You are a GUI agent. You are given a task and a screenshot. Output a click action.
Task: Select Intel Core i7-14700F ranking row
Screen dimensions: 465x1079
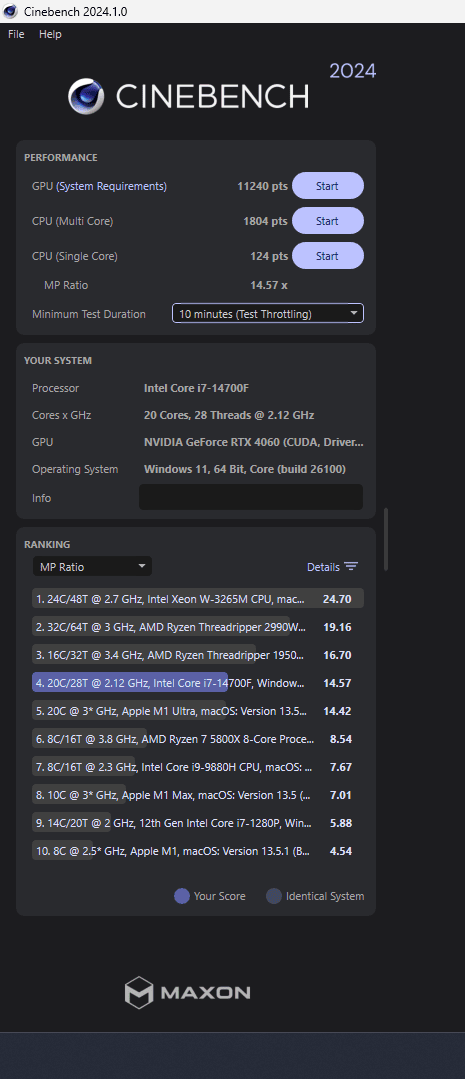click(198, 683)
